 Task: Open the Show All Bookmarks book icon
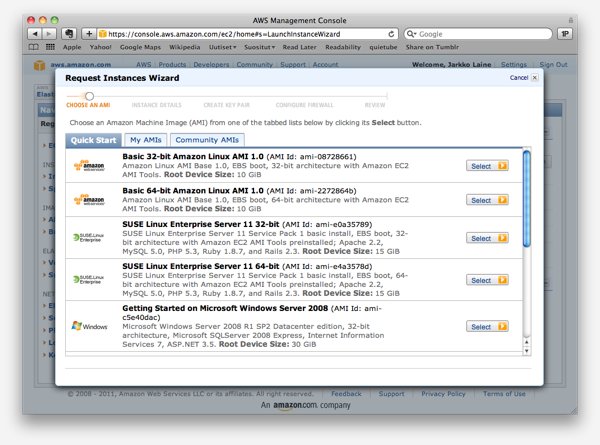click(x=34, y=46)
